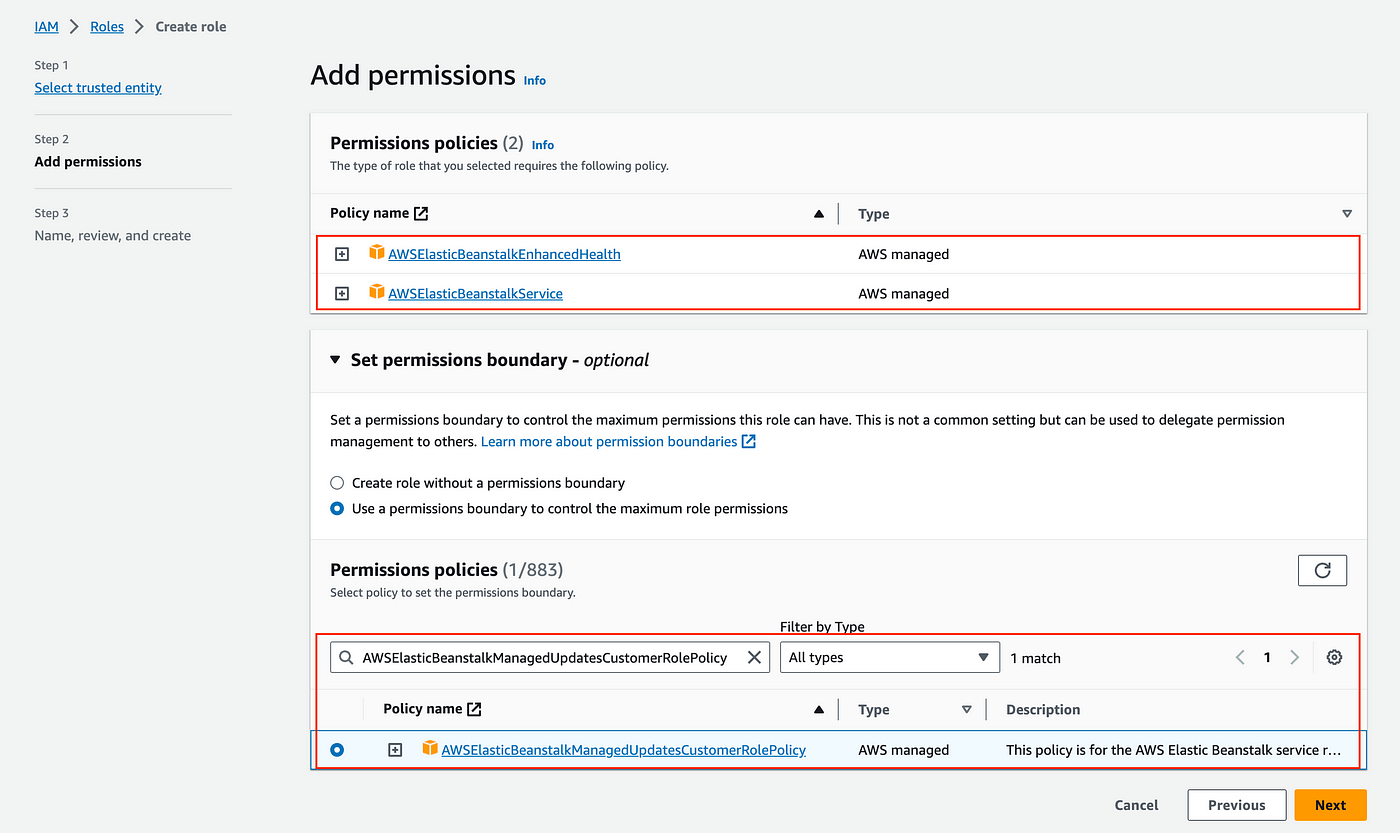
Task: Click ManagedUpdatesCustomerRolePolicy cube icon
Action: click(x=430, y=748)
